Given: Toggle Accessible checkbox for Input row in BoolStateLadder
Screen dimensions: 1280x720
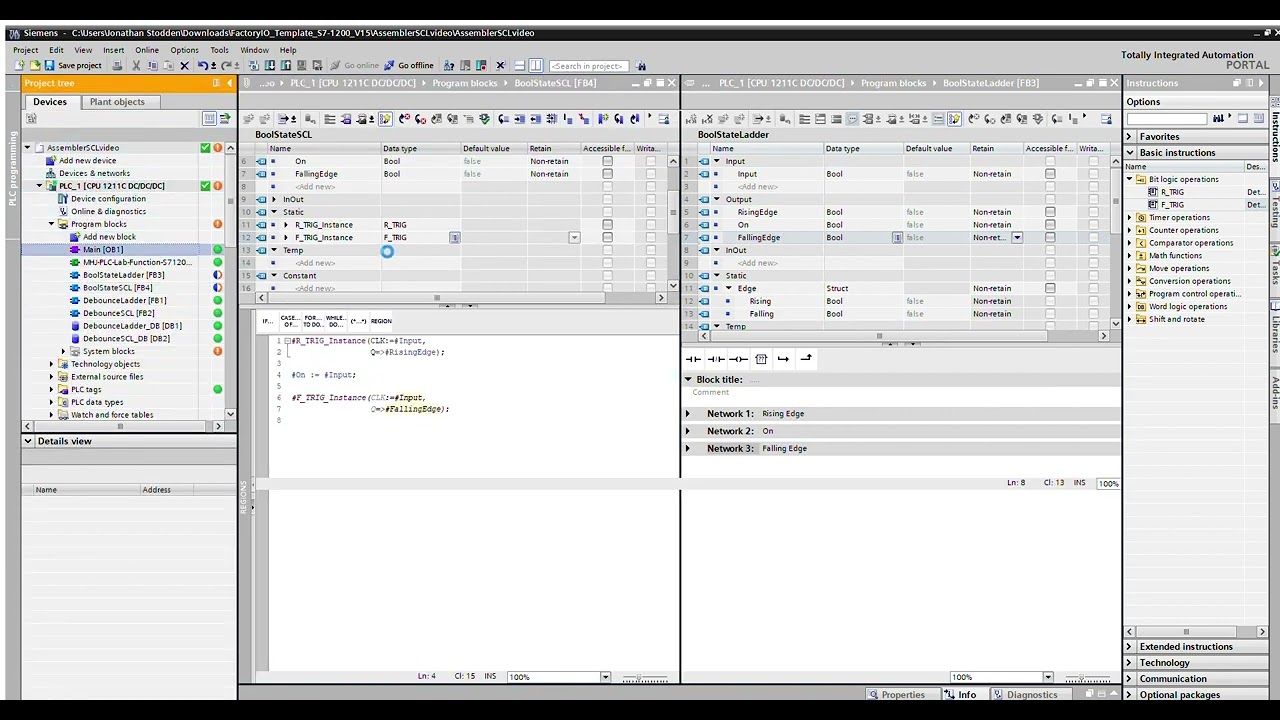Looking at the screenshot, I should 1050,174.
